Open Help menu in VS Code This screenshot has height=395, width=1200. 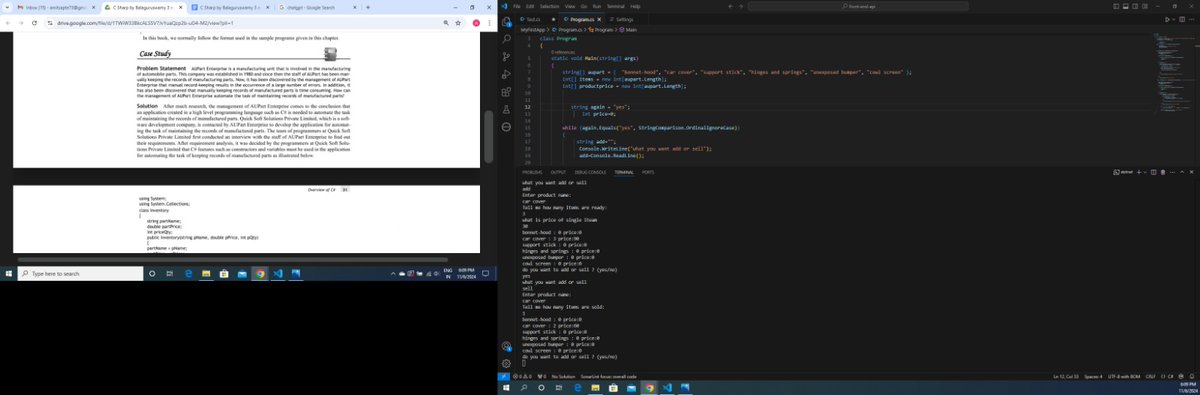tap(635, 6)
